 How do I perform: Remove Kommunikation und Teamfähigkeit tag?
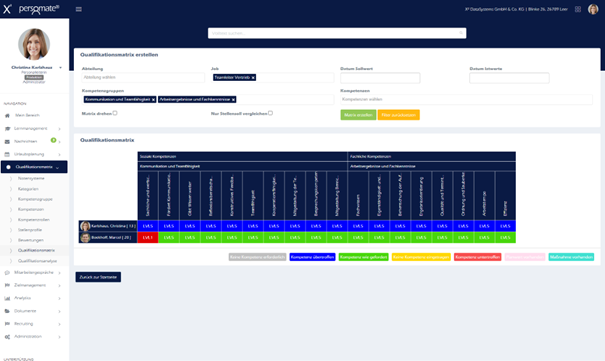153,100
